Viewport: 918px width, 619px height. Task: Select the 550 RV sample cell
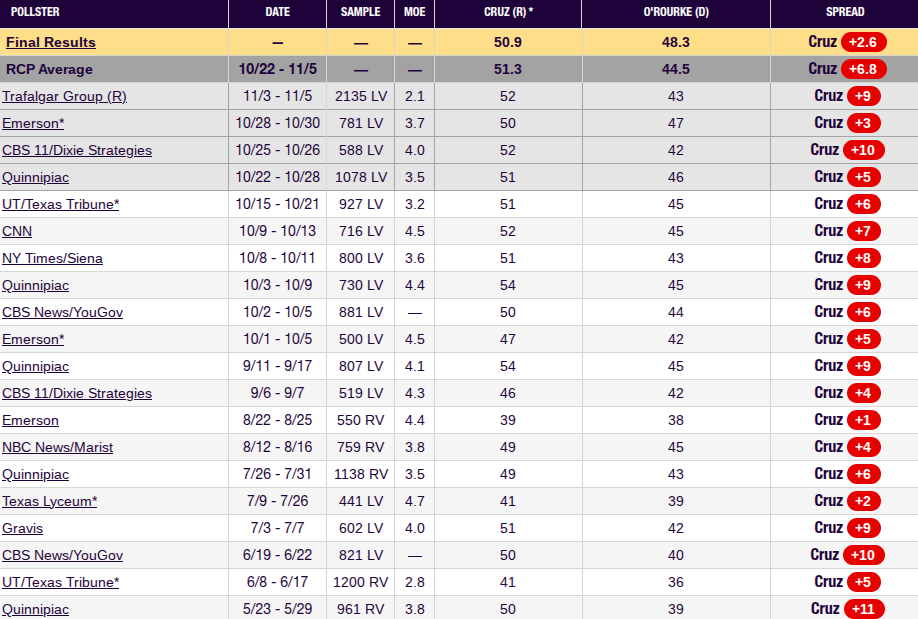tap(361, 420)
